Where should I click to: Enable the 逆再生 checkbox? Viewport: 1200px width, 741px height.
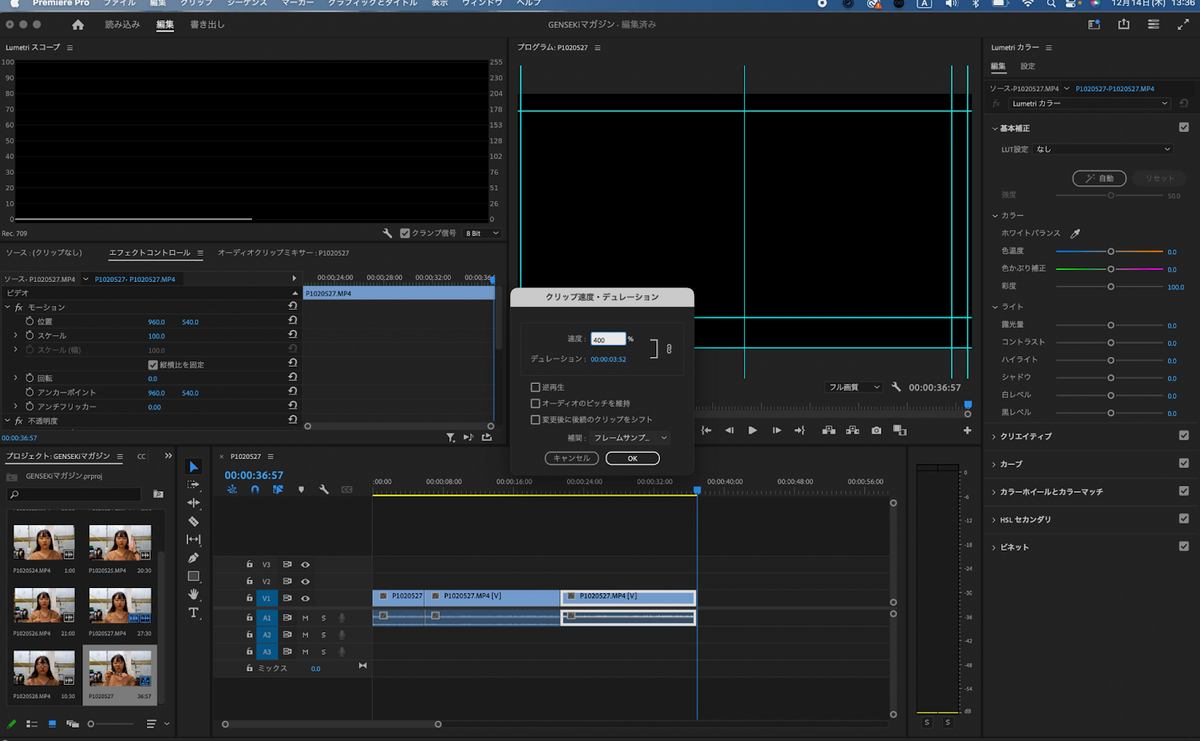536,387
